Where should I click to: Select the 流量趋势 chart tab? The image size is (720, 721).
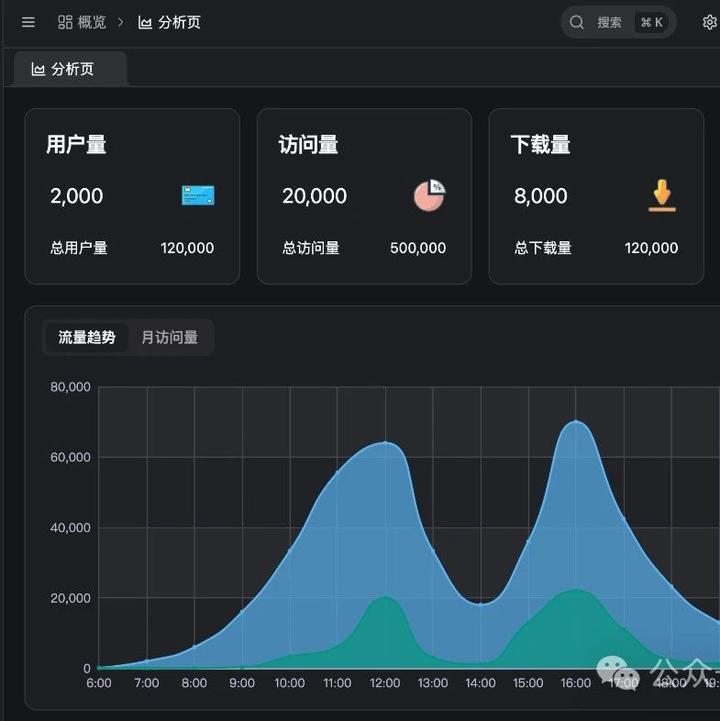[87, 337]
